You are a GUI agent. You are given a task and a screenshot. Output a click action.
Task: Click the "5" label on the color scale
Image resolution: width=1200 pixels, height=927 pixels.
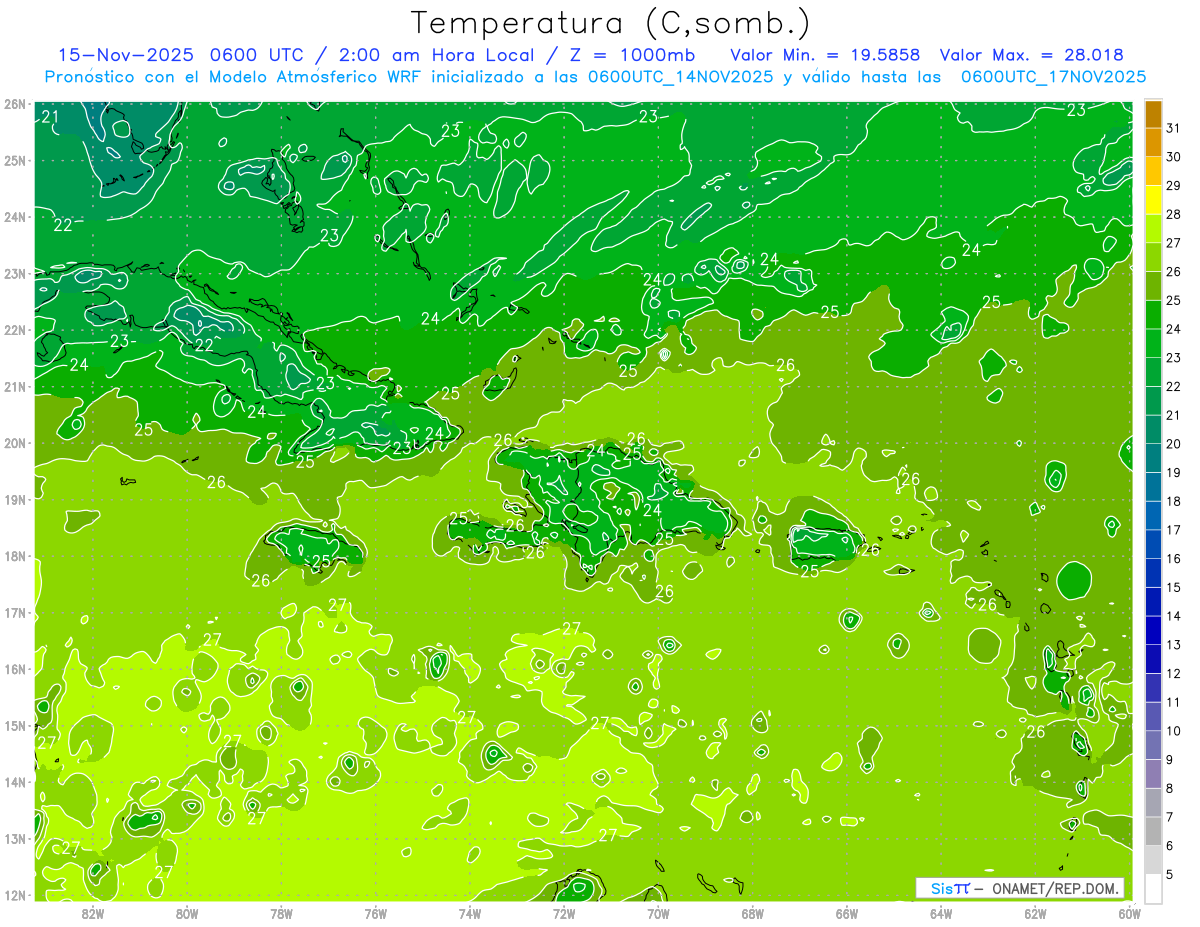point(1170,874)
